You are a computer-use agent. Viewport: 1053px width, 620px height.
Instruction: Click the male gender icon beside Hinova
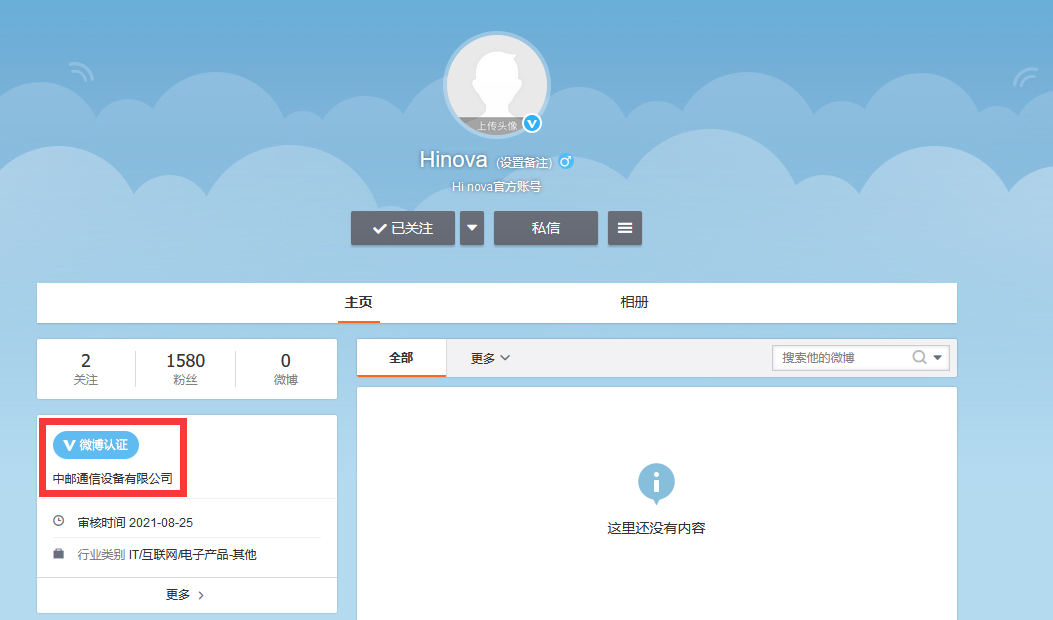tap(566, 161)
